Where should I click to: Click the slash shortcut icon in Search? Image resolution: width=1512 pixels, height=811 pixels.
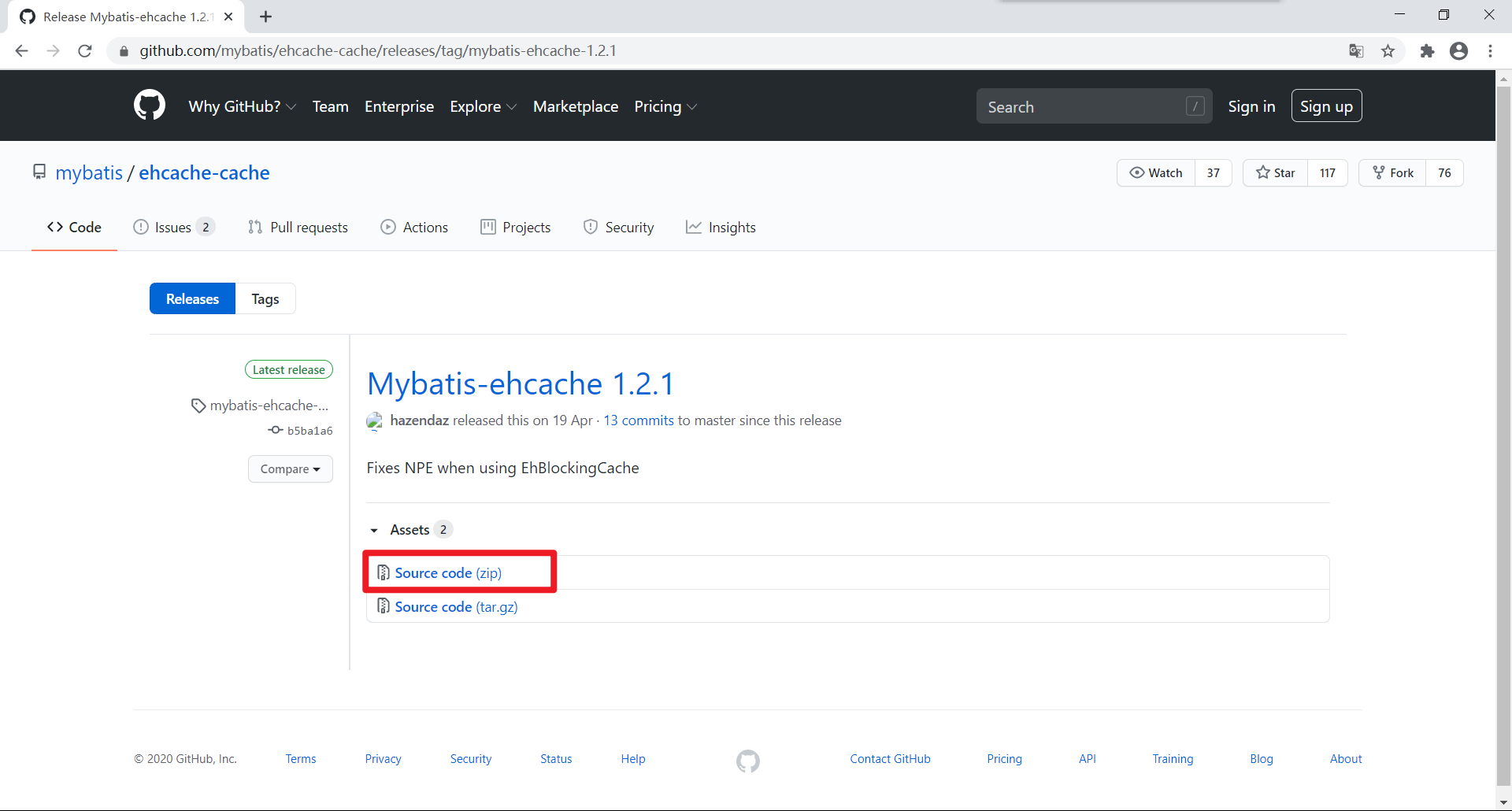(x=1195, y=106)
